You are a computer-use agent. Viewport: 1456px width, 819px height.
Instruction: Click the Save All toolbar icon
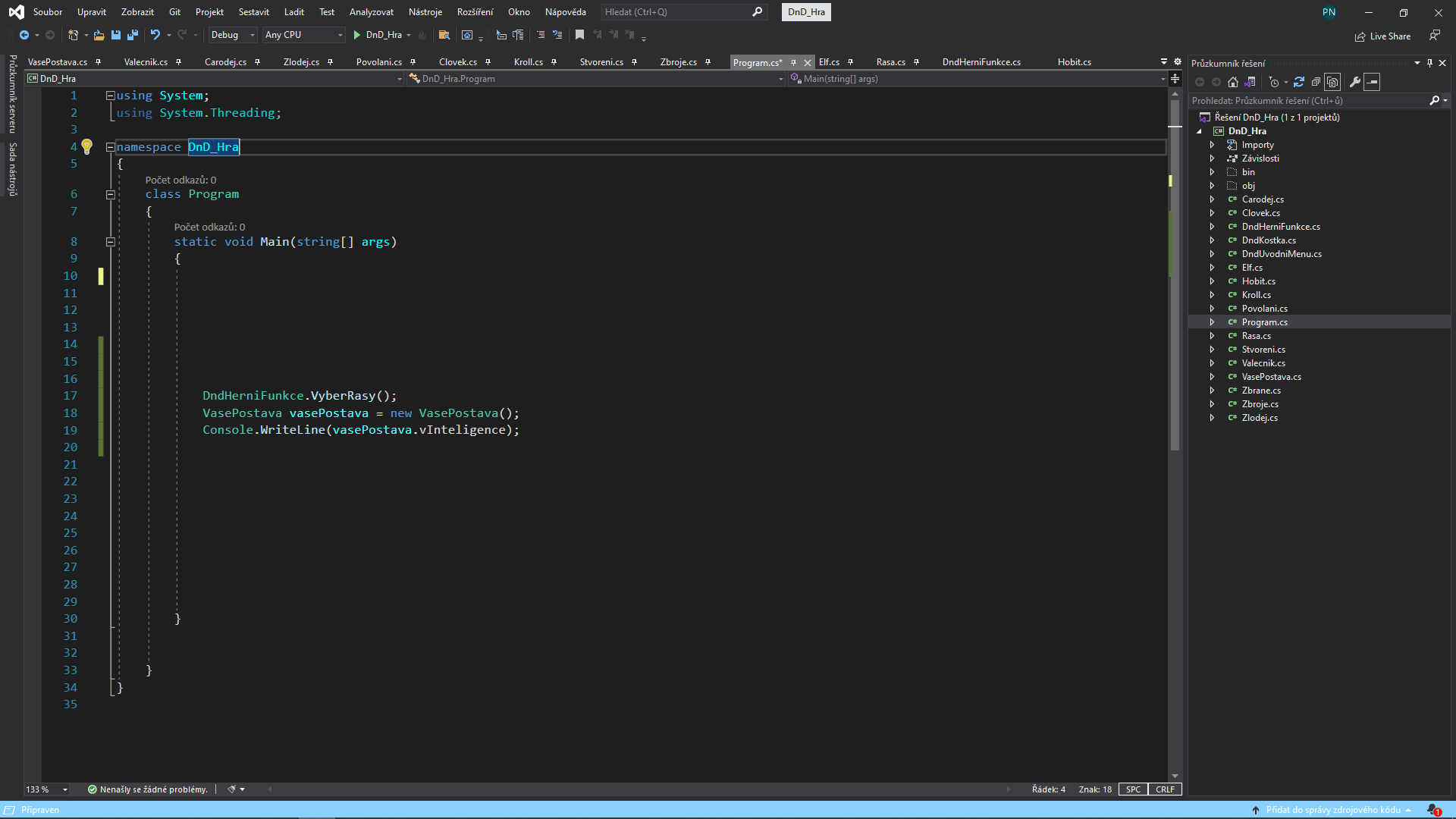133,35
